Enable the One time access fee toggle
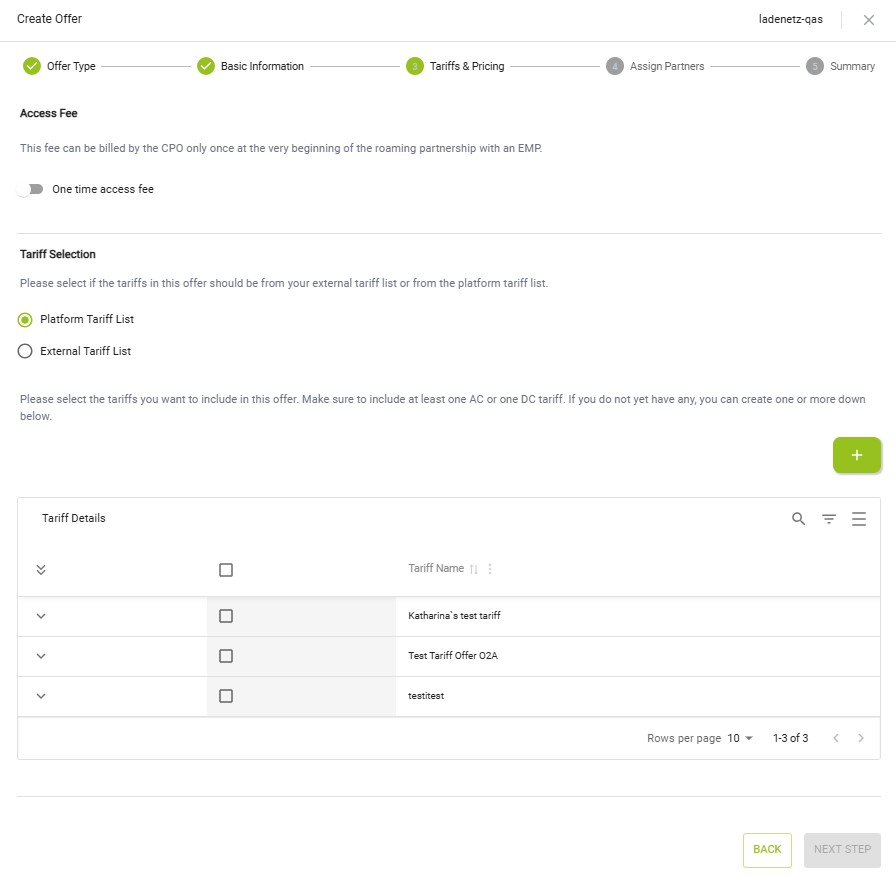Screen dimensions: 896x891 tap(32, 189)
